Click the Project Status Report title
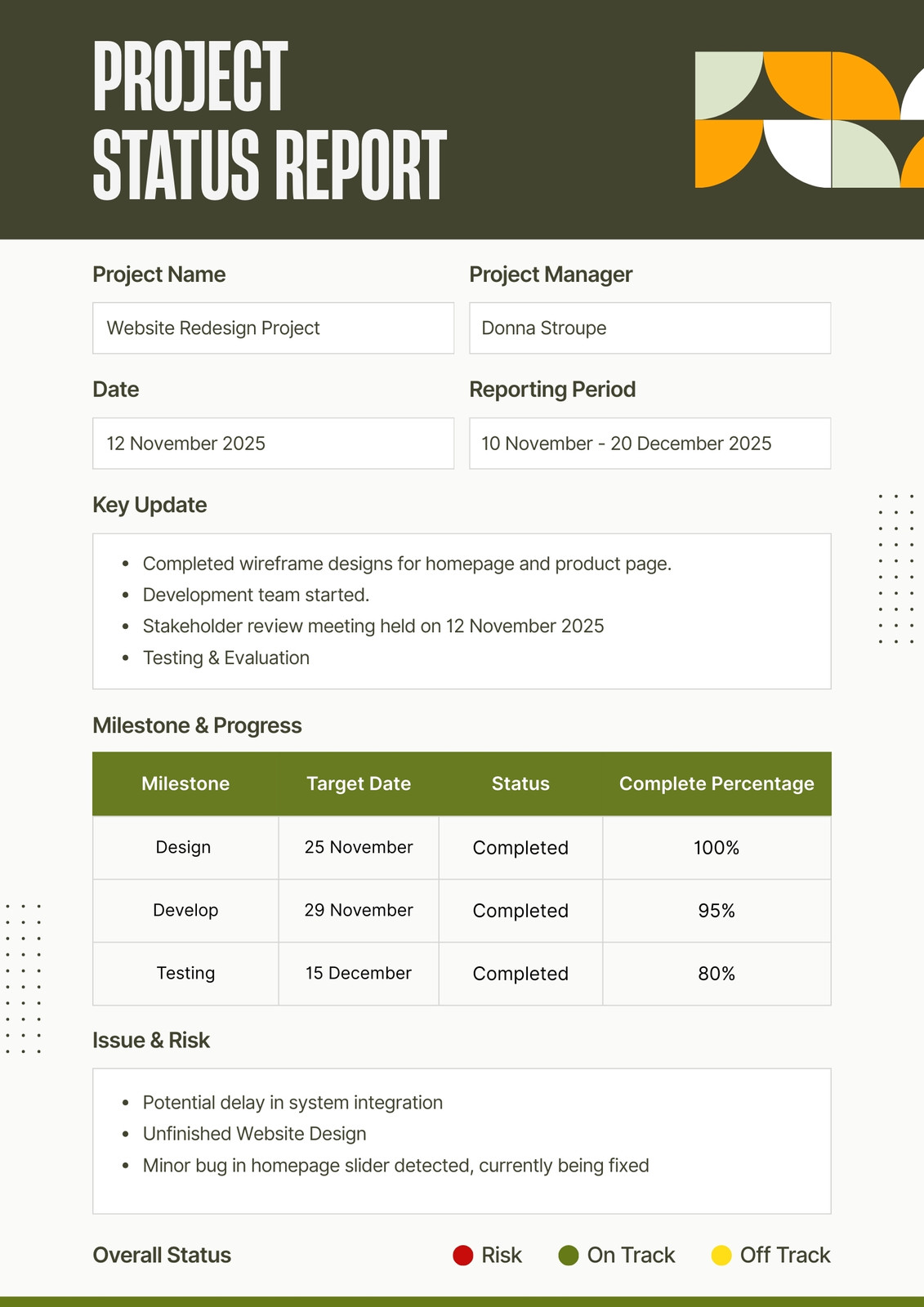Screen dimensions: 924x1307 click(270, 120)
